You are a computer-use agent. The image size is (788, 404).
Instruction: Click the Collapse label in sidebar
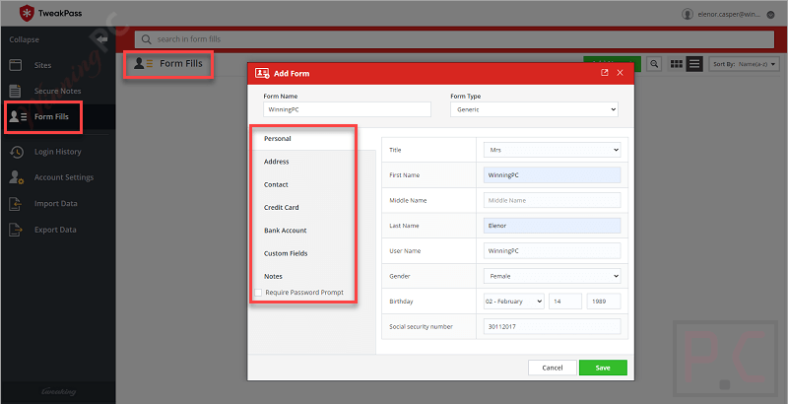click(24, 39)
